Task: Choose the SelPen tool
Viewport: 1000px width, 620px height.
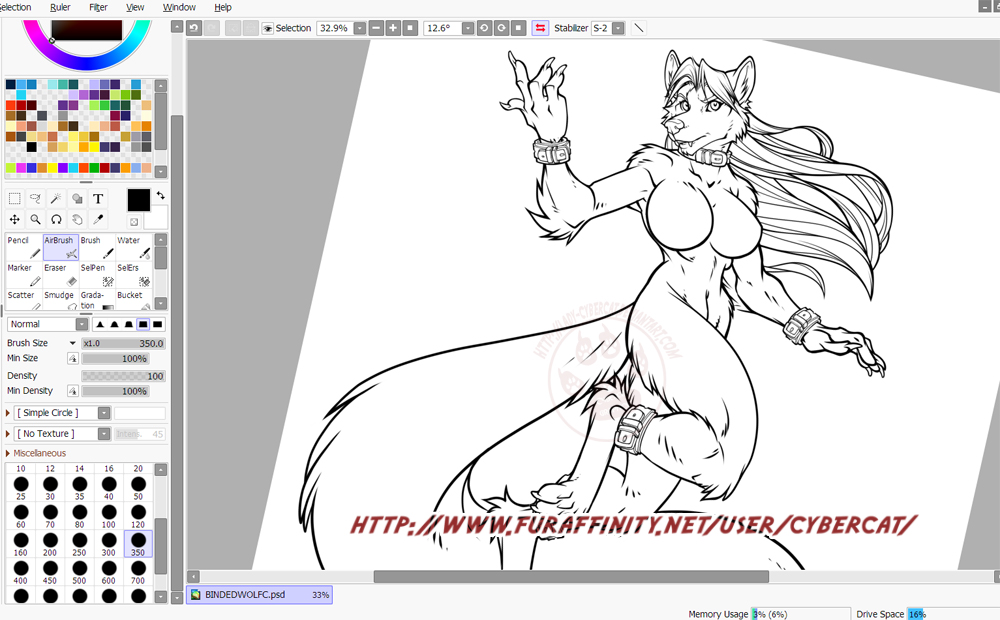Action: tap(97, 275)
